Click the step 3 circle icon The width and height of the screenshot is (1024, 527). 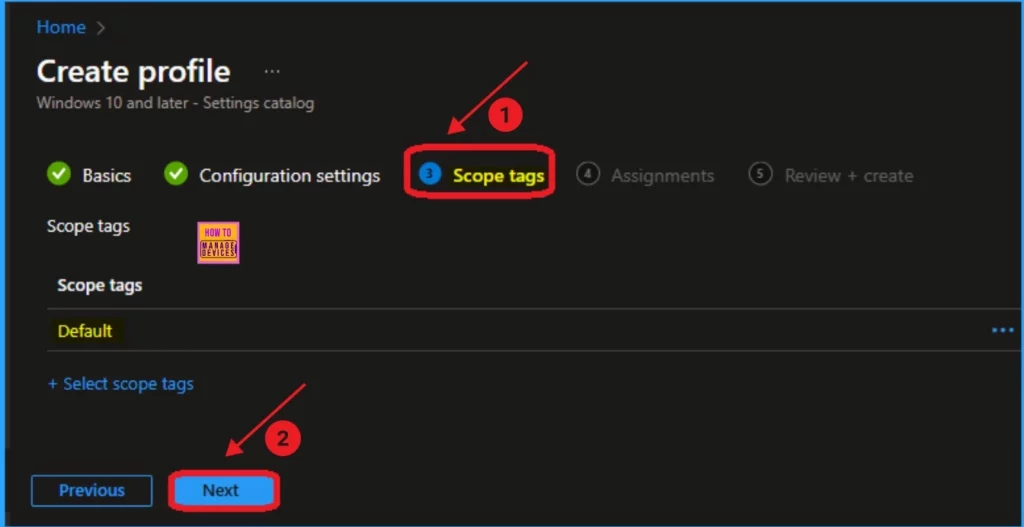pyautogui.click(x=430, y=174)
